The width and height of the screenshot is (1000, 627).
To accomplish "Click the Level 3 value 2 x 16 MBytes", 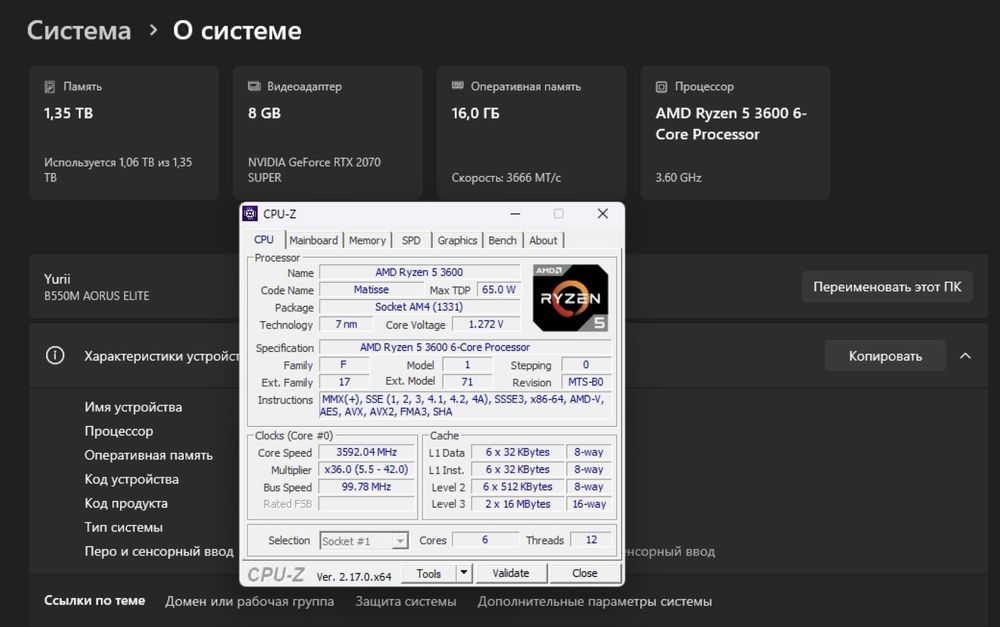I will click(x=517, y=504).
